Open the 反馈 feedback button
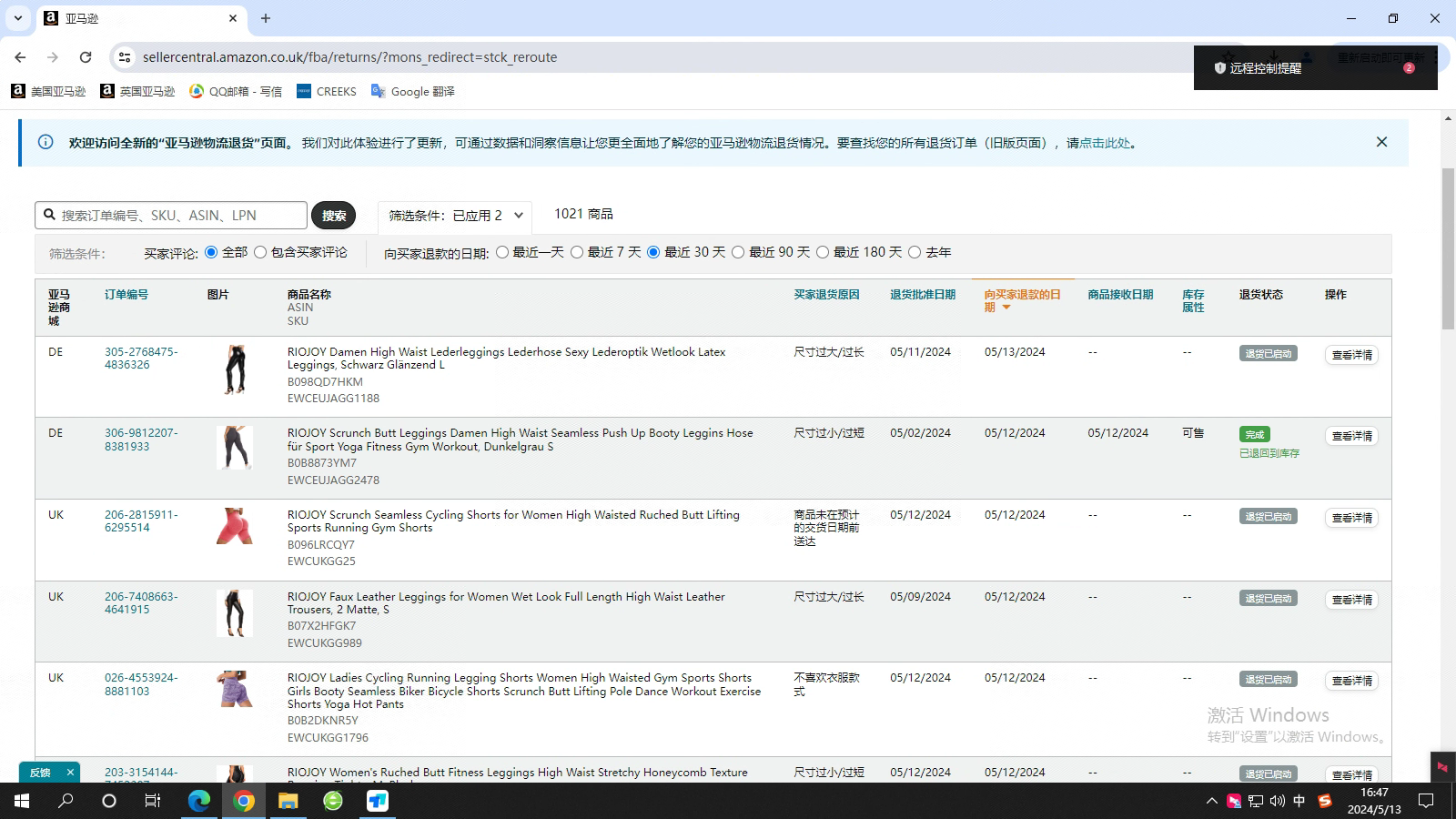This screenshot has height=819, width=1456. point(40,773)
